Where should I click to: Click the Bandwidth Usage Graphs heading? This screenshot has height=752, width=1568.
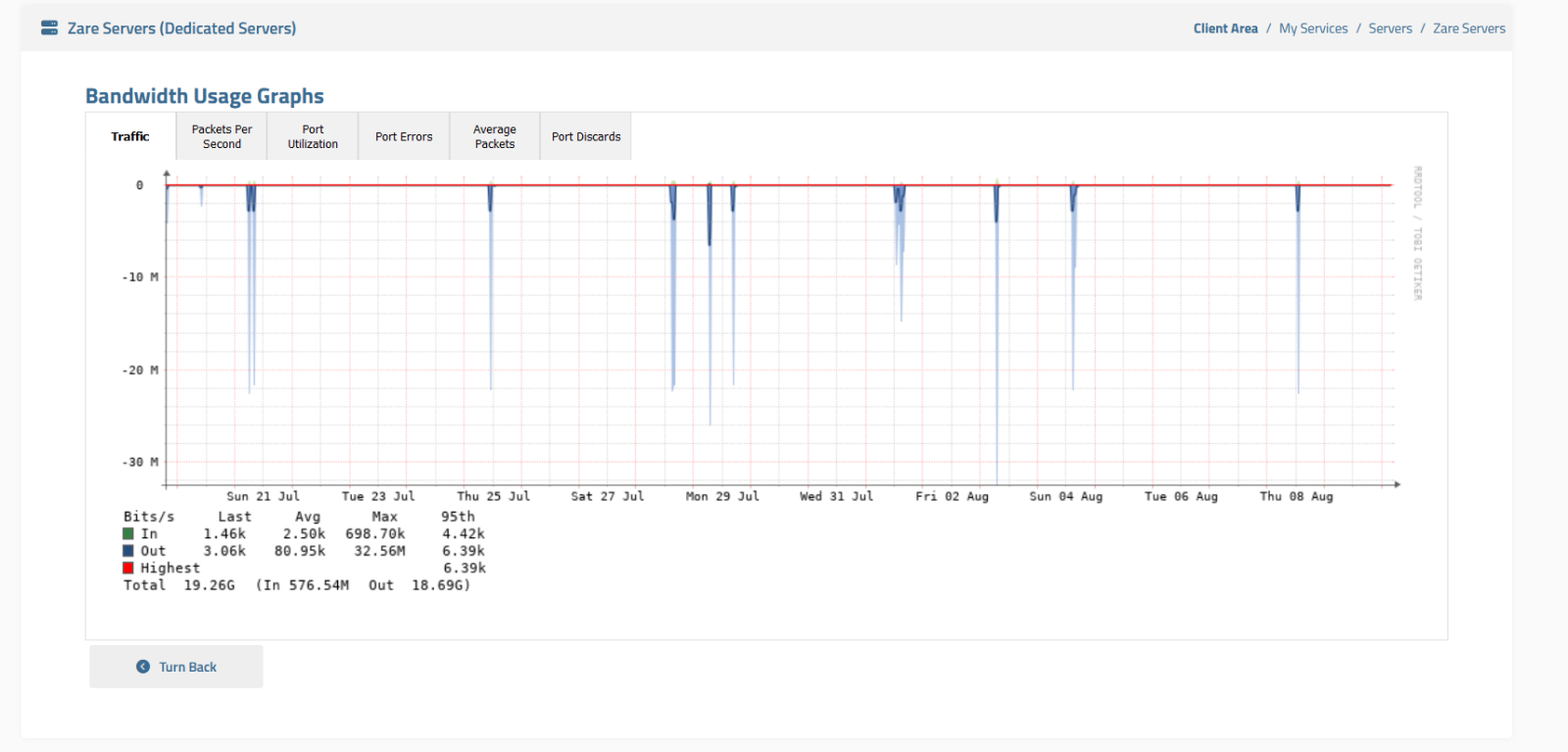205,96
